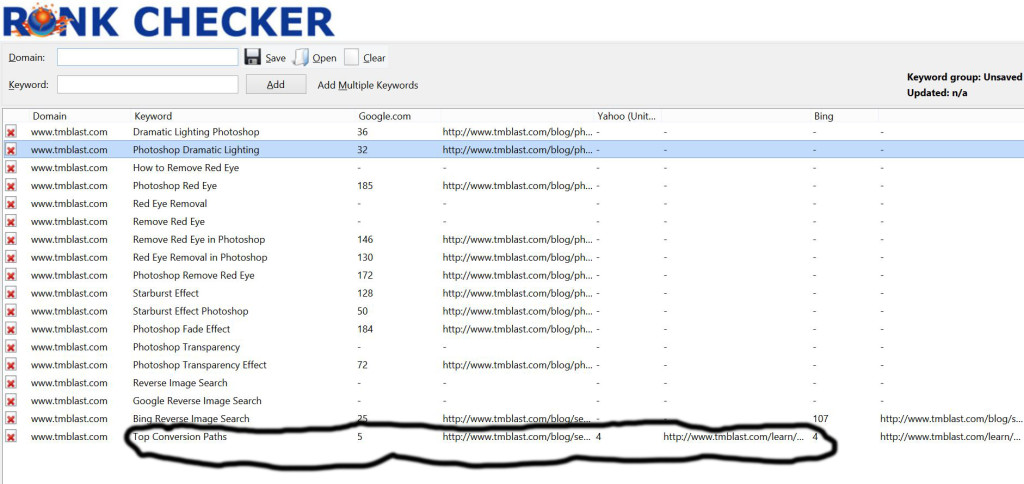The width and height of the screenshot is (1024, 484).
Task: Delete Google Reverse Image Search row
Action: pyautogui.click(x=10, y=402)
